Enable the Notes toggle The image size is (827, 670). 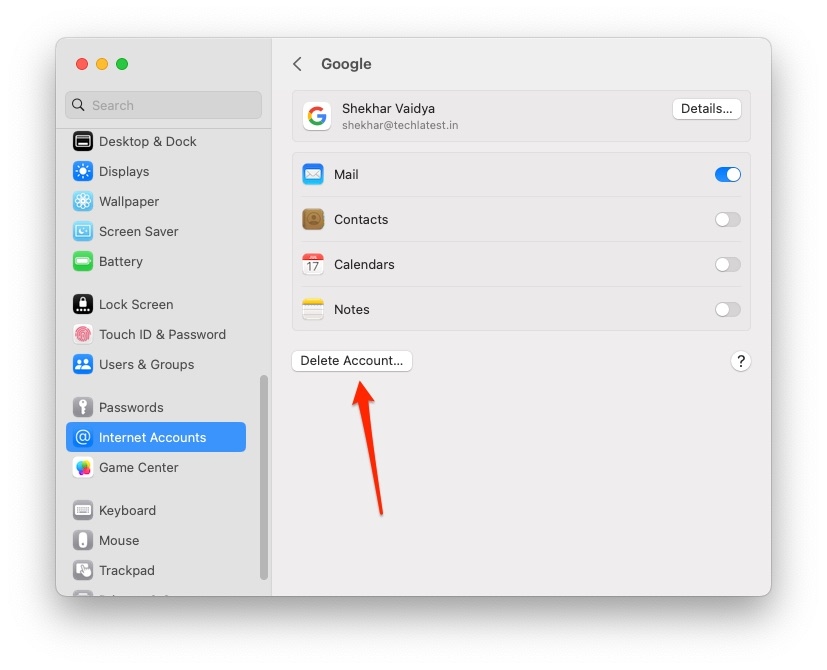728,309
